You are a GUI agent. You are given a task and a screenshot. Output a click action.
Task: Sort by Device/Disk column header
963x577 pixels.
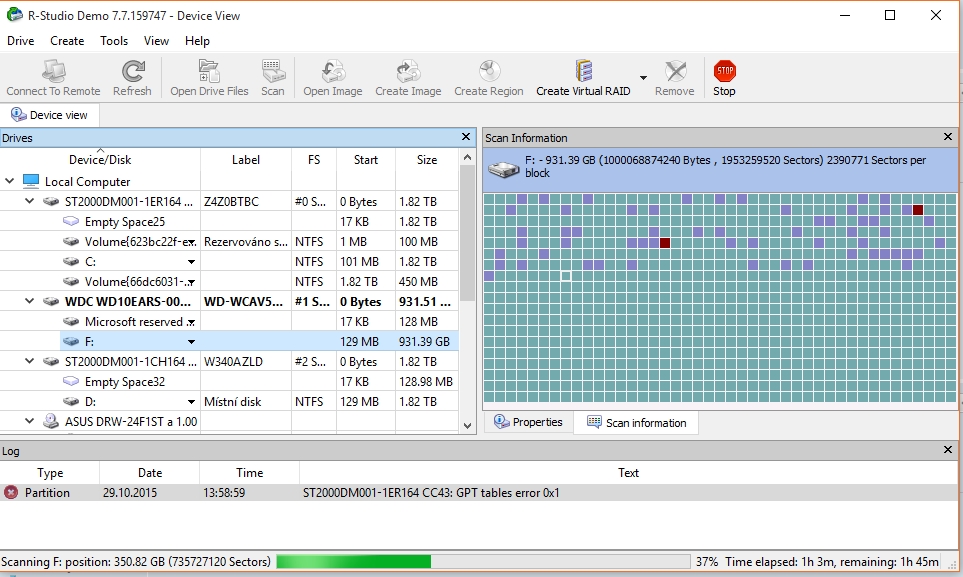(x=100, y=159)
